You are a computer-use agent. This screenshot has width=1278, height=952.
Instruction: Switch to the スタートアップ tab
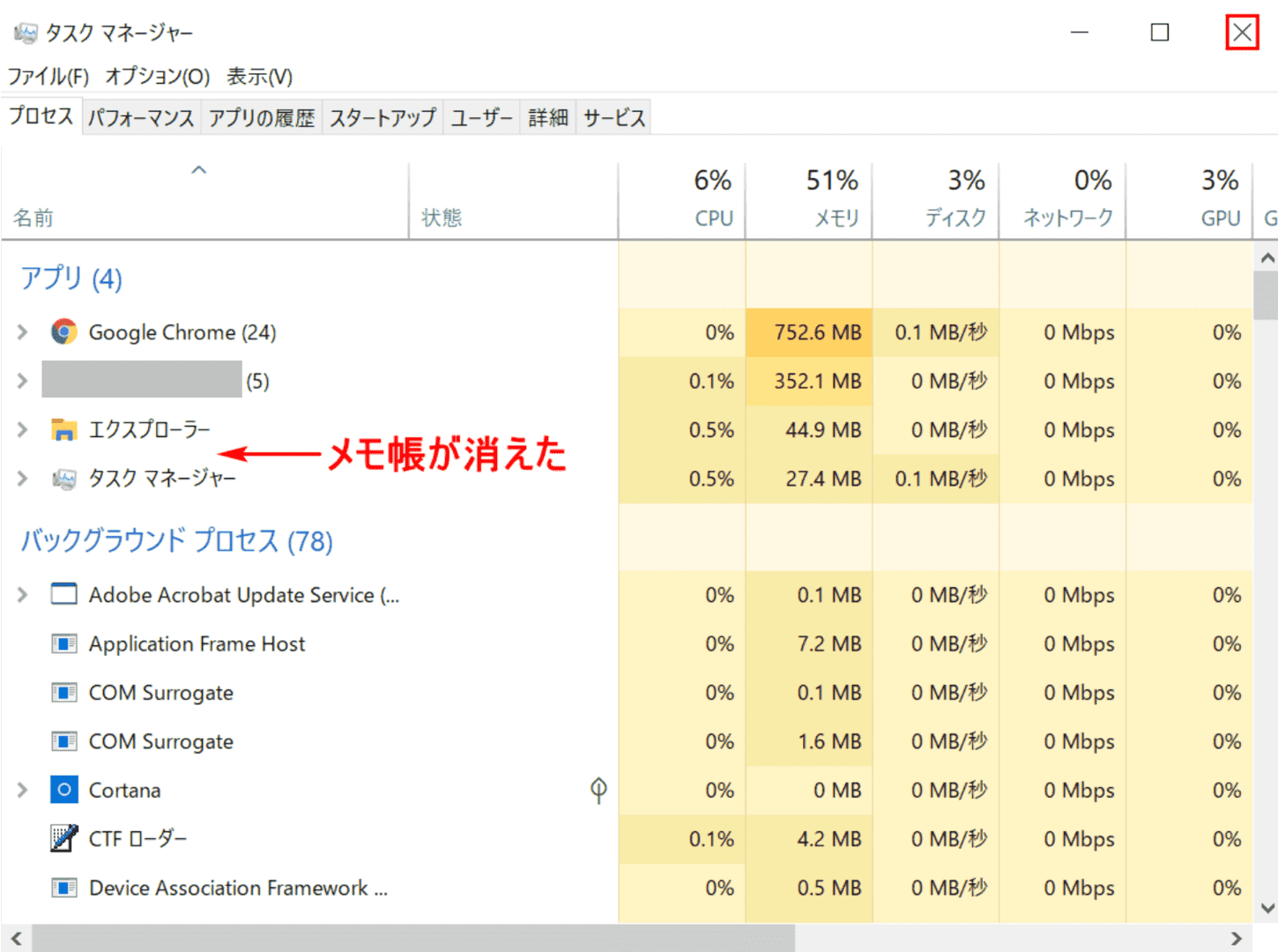[x=383, y=117]
